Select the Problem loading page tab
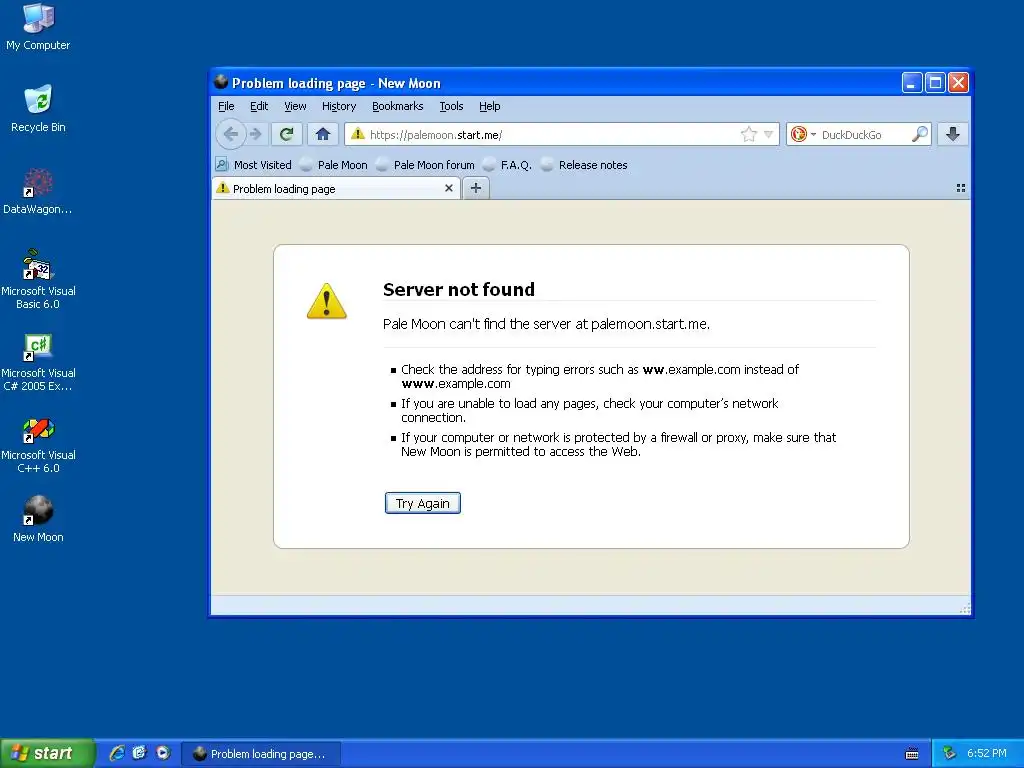The height and width of the screenshot is (768, 1024). click(x=336, y=189)
